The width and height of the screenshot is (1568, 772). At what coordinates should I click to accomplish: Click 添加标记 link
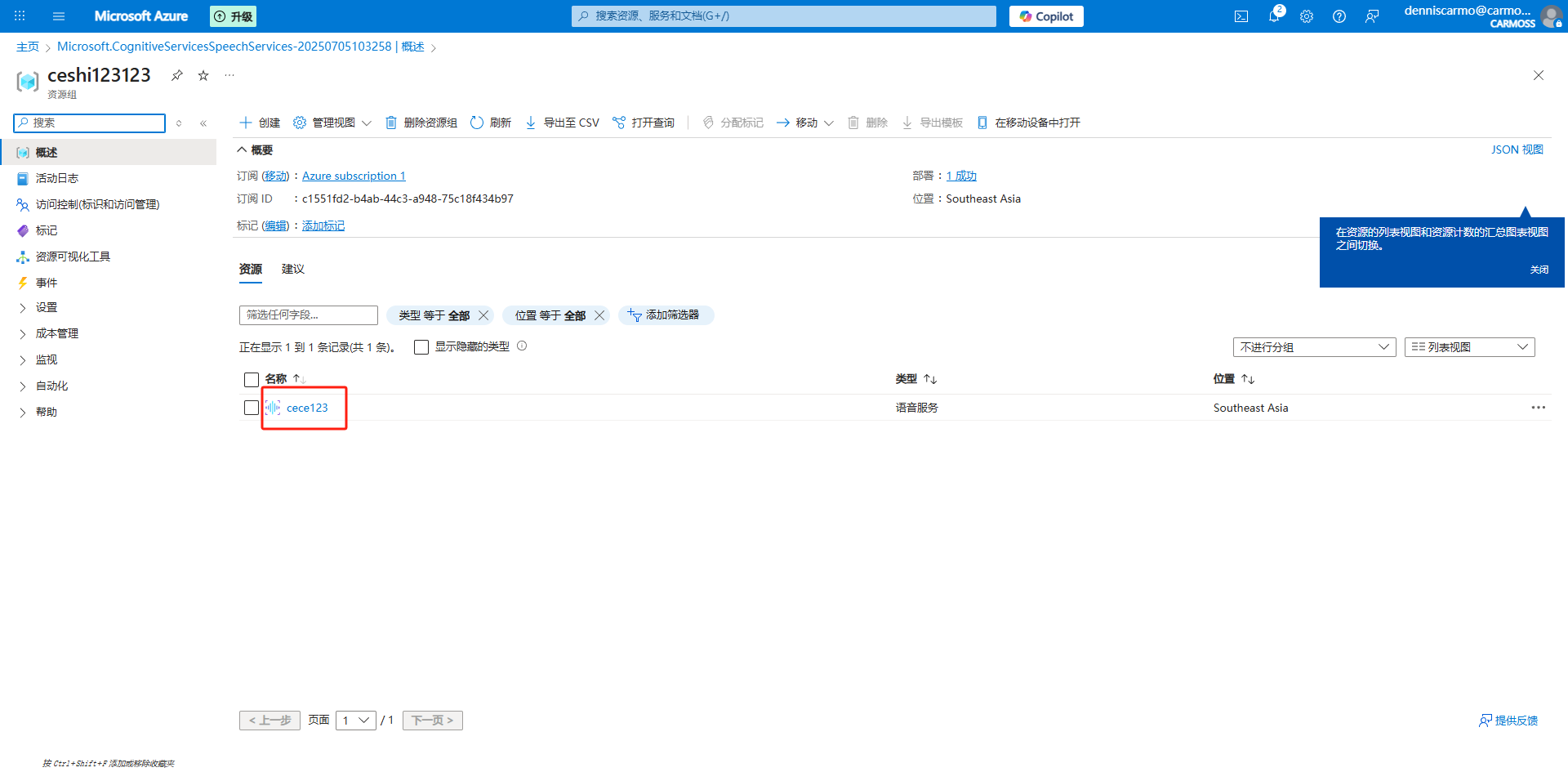(323, 225)
